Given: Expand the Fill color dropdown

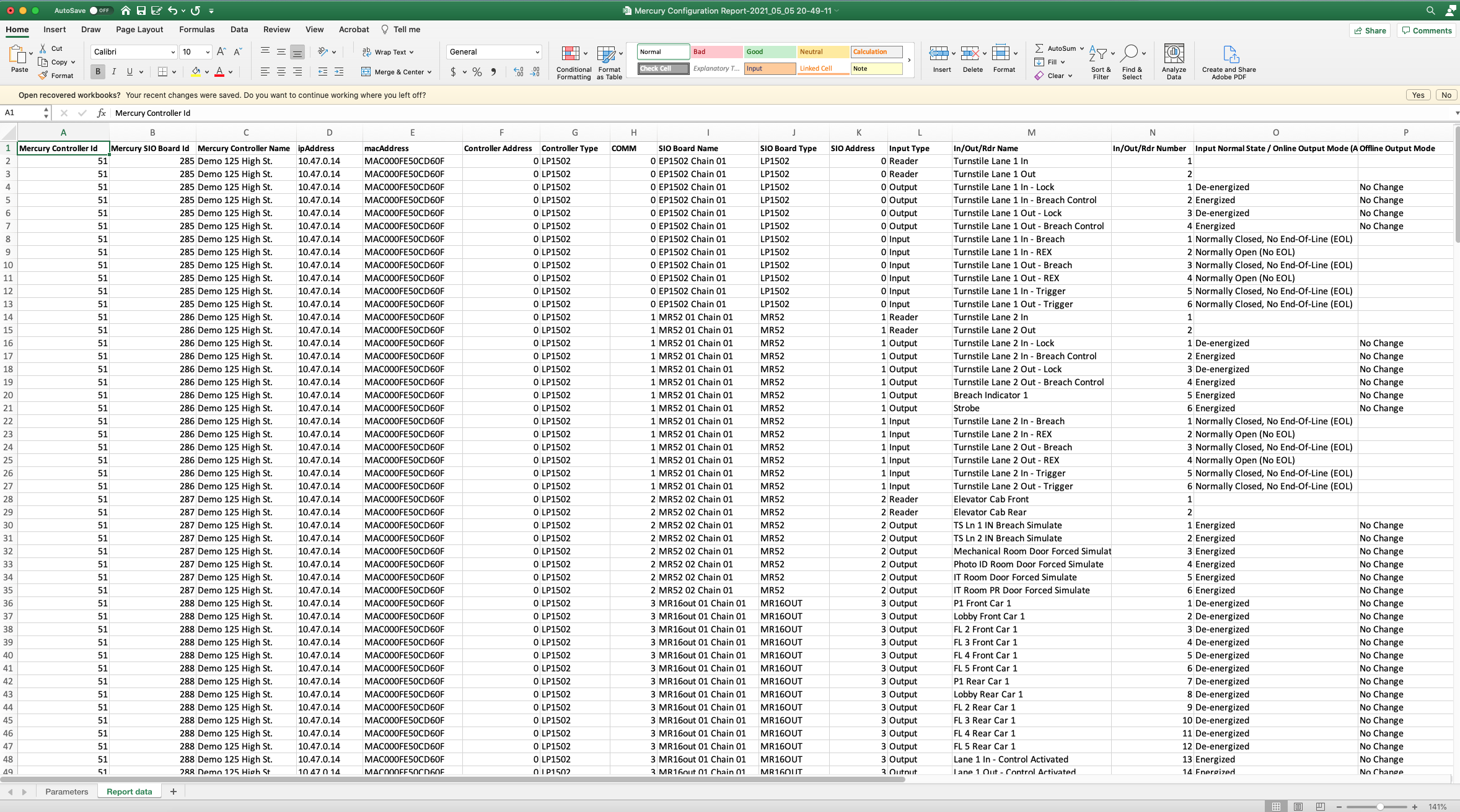Looking at the screenshot, I should (206, 71).
